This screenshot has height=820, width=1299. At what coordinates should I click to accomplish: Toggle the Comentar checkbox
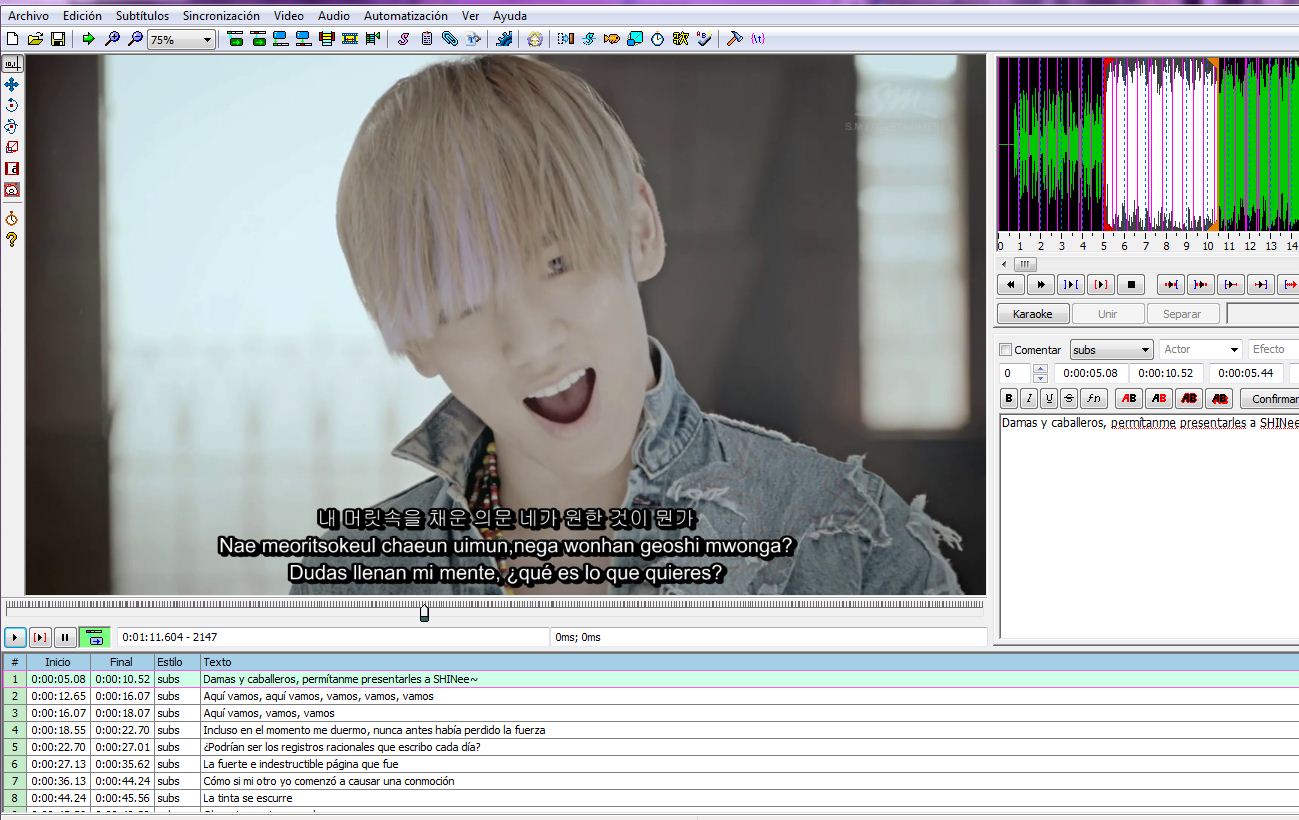1006,350
